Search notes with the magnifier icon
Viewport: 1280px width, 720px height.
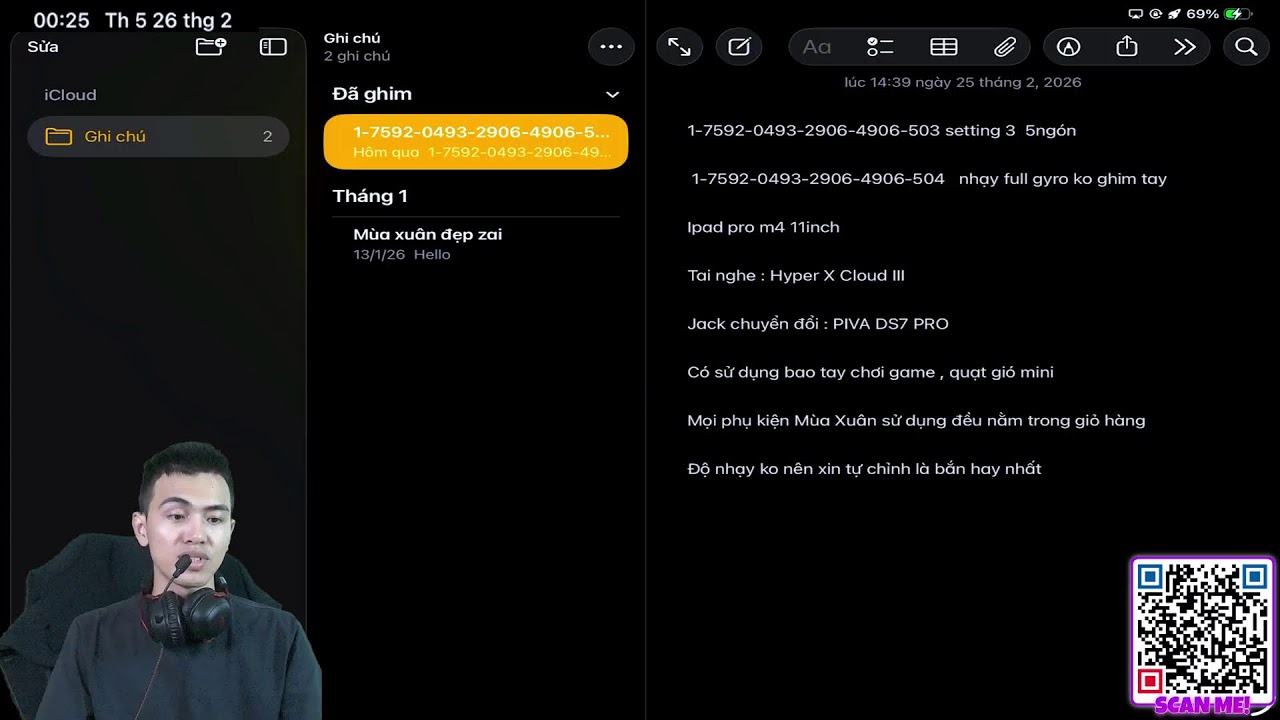point(1246,47)
